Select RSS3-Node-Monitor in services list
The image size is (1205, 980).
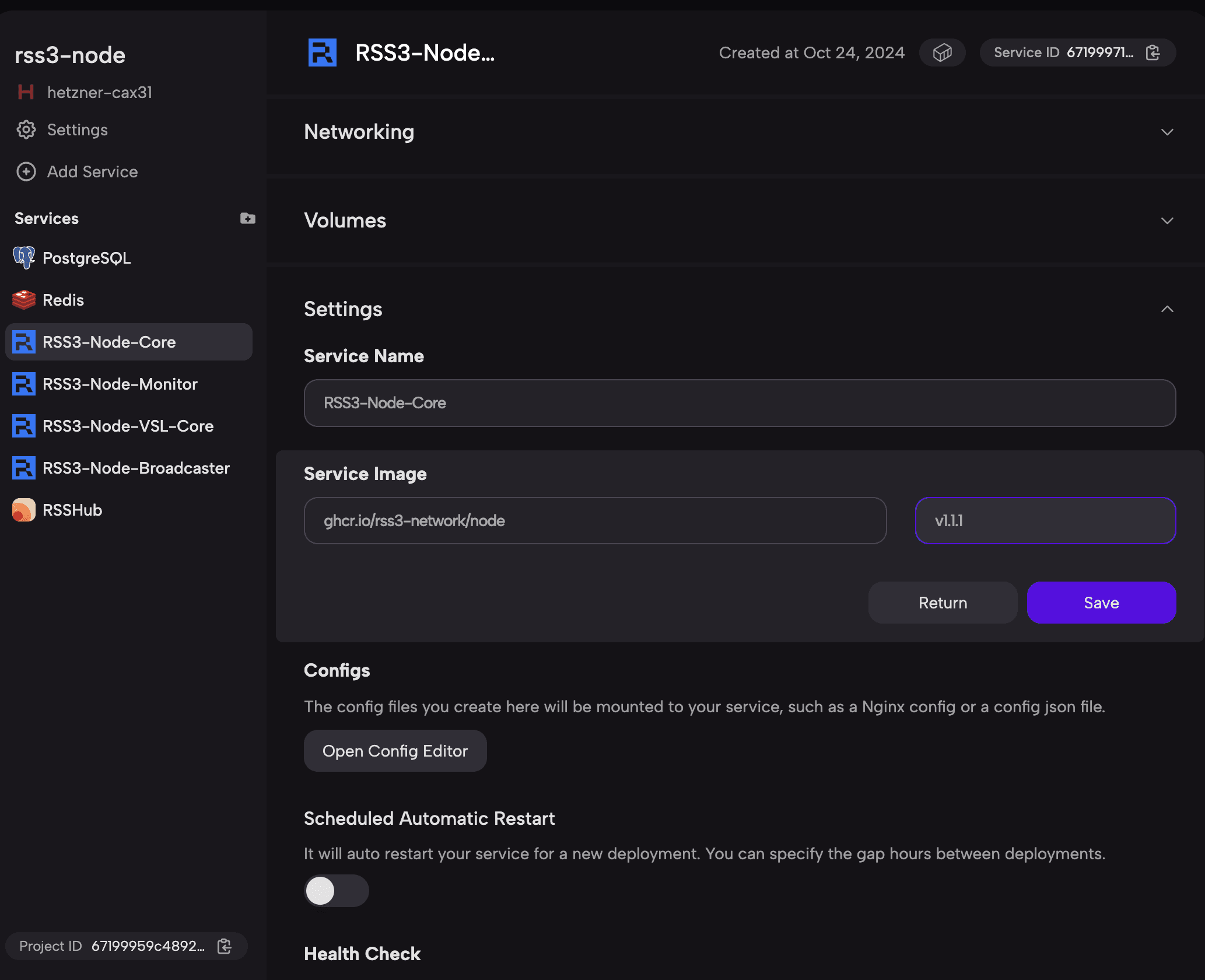click(x=129, y=384)
